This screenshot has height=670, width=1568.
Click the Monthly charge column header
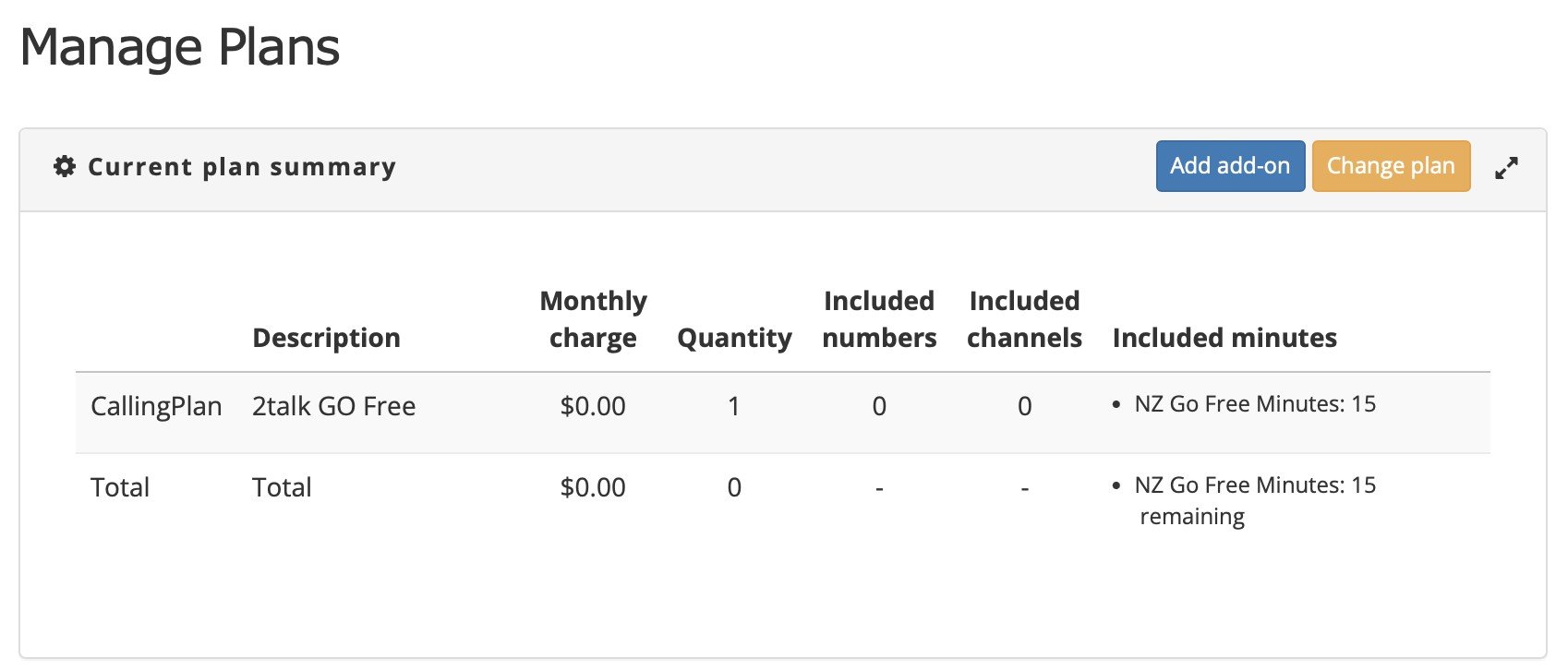point(593,319)
